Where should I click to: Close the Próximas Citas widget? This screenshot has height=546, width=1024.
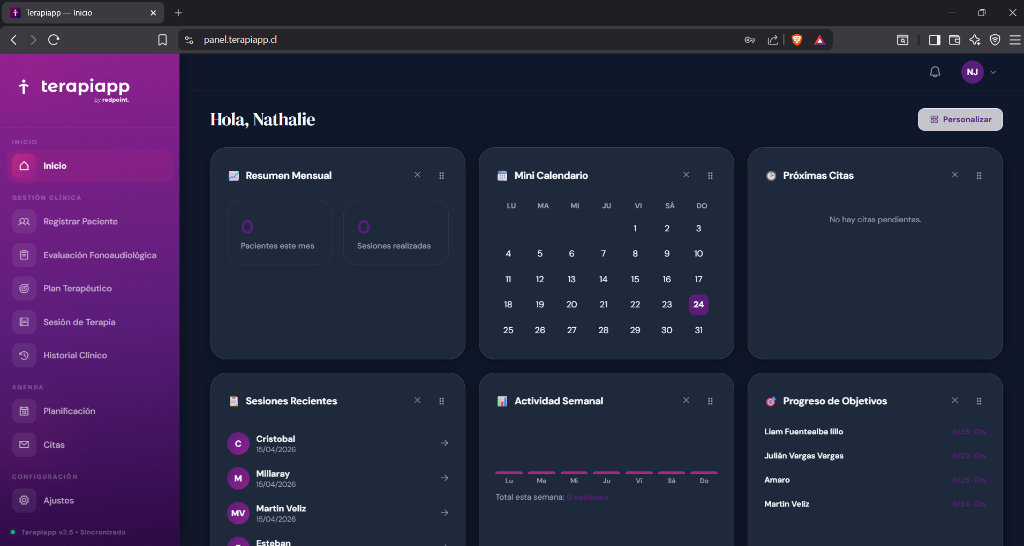pyautogui.click(x=955, y=175)
